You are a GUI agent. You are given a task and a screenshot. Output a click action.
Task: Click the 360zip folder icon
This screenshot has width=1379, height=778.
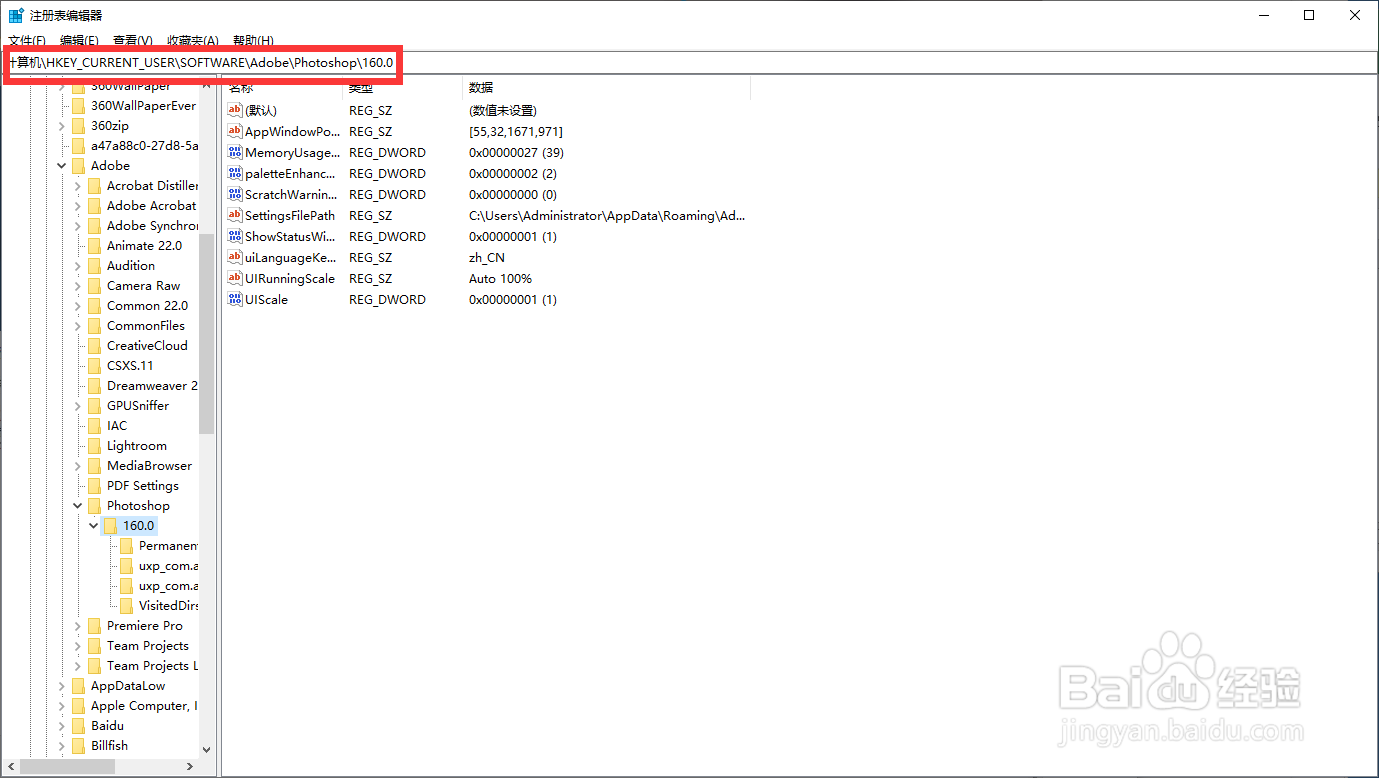(x=79, y=126)
